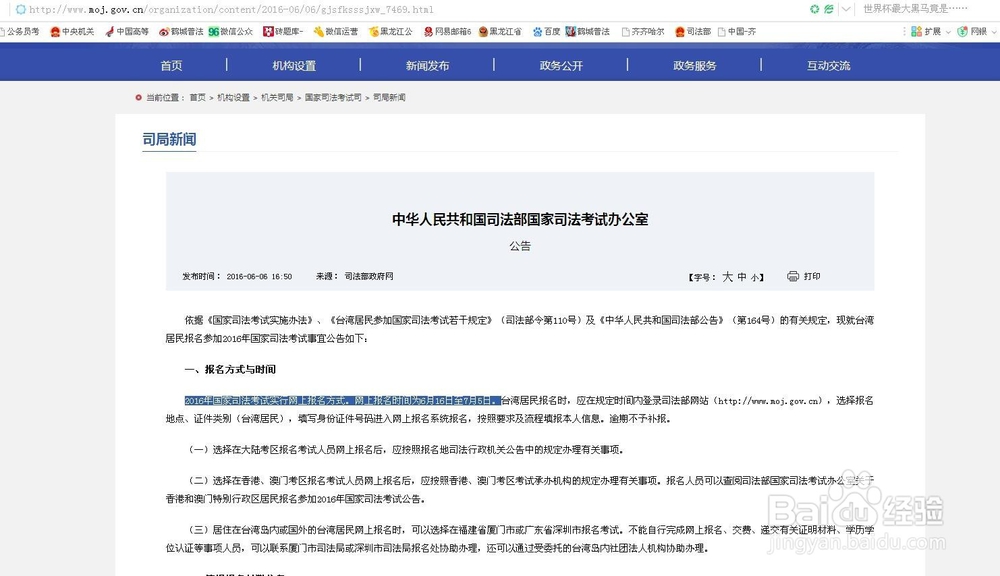
Task: Open the 司法部 bookmark
Action: [693, 31]
